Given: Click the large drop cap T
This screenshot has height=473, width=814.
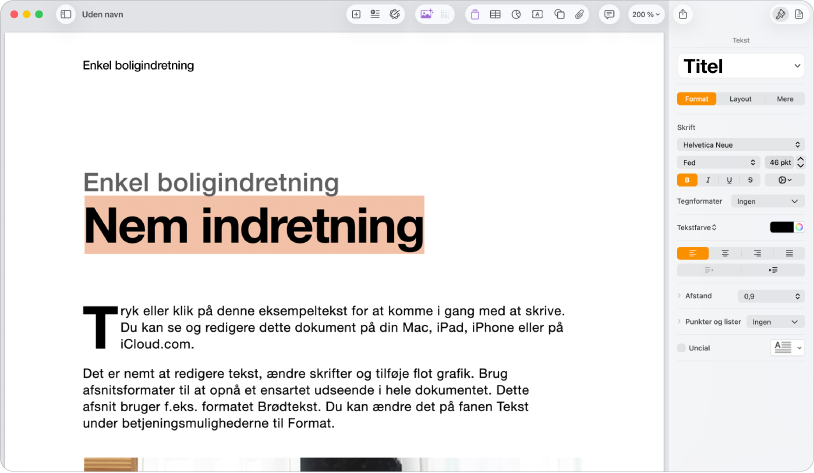Looking at the screenshot, I should pyautogui.click(x=100, y=327).
